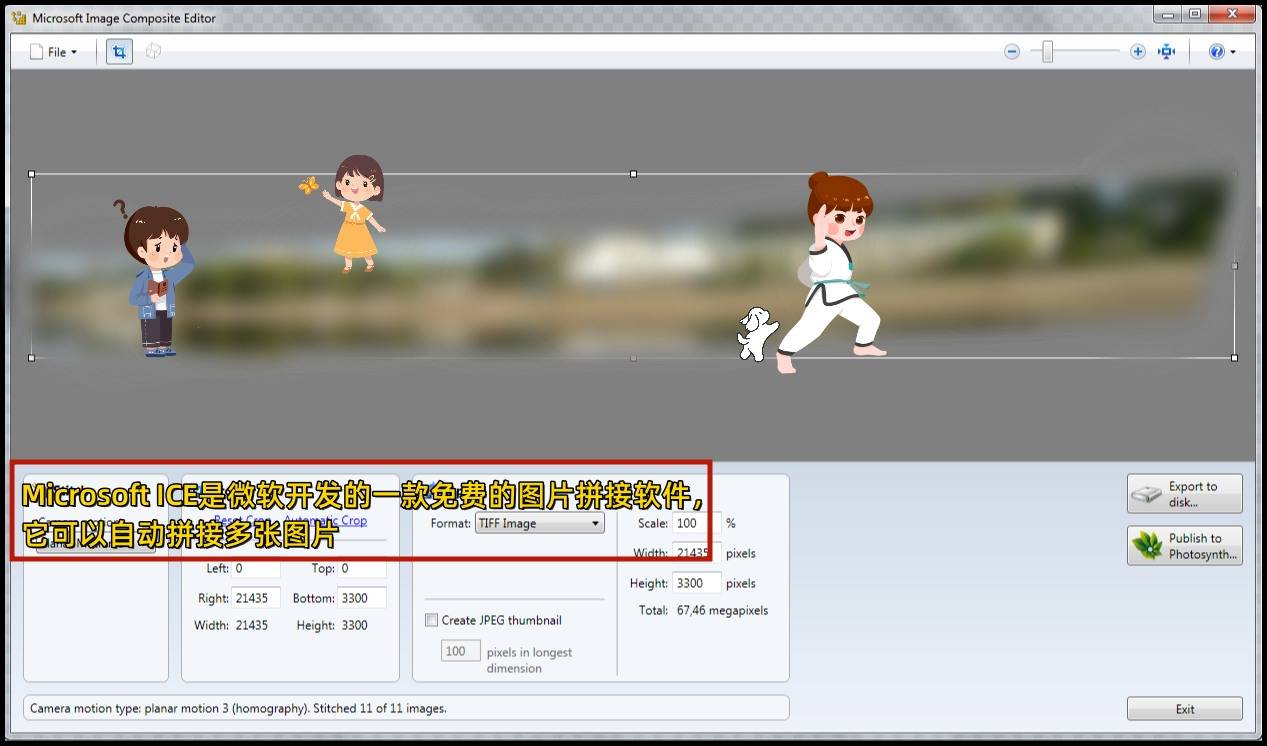Click the bottom-right crop handle

pyautogui.click(x=1235, y=357)
